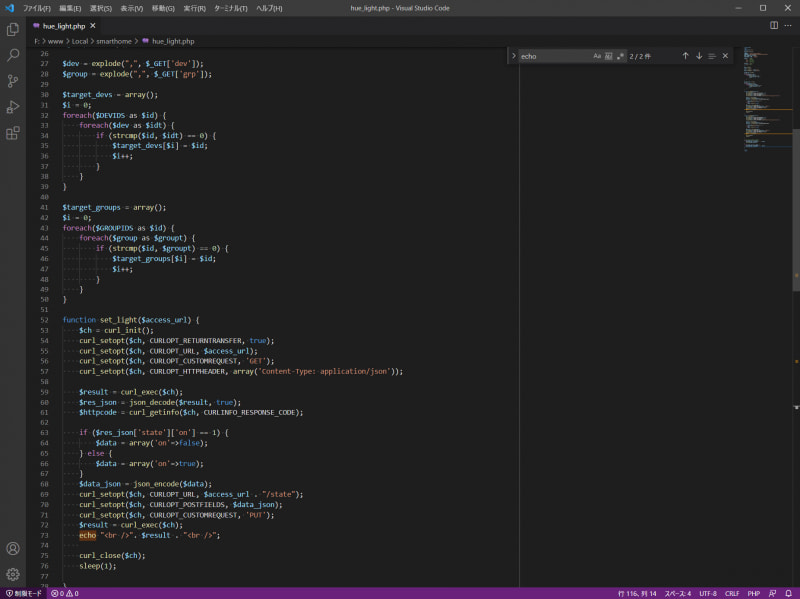Open the Explorer view in the activity bar
The width and height of the screenshot is (800, 599).
click(13, 30)
